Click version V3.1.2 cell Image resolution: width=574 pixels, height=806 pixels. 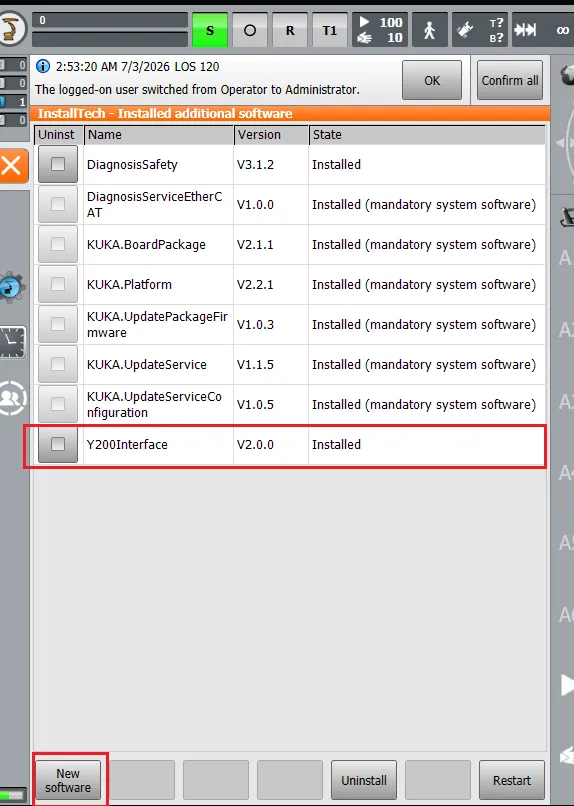point(271,164)
